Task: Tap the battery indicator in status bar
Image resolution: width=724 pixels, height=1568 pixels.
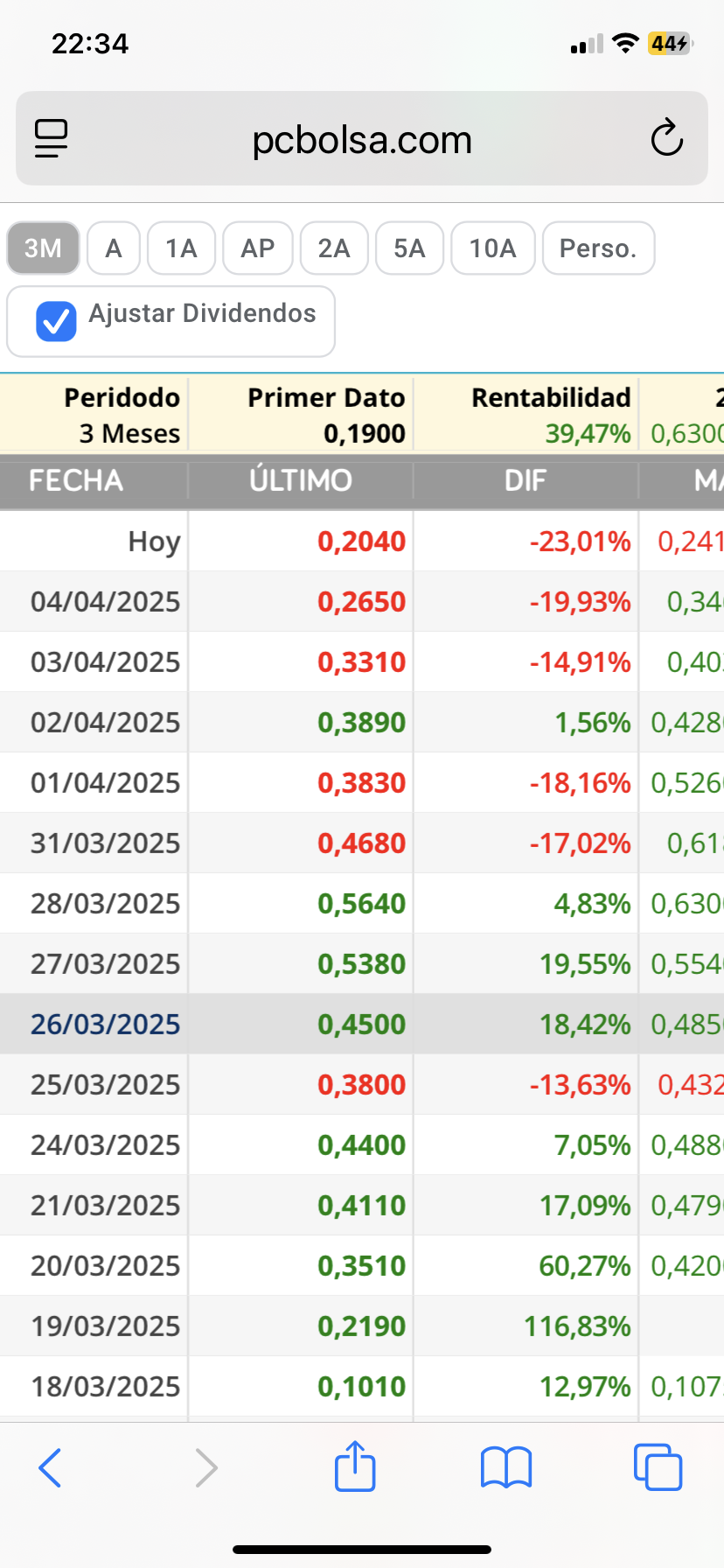Action: [670, 43]
